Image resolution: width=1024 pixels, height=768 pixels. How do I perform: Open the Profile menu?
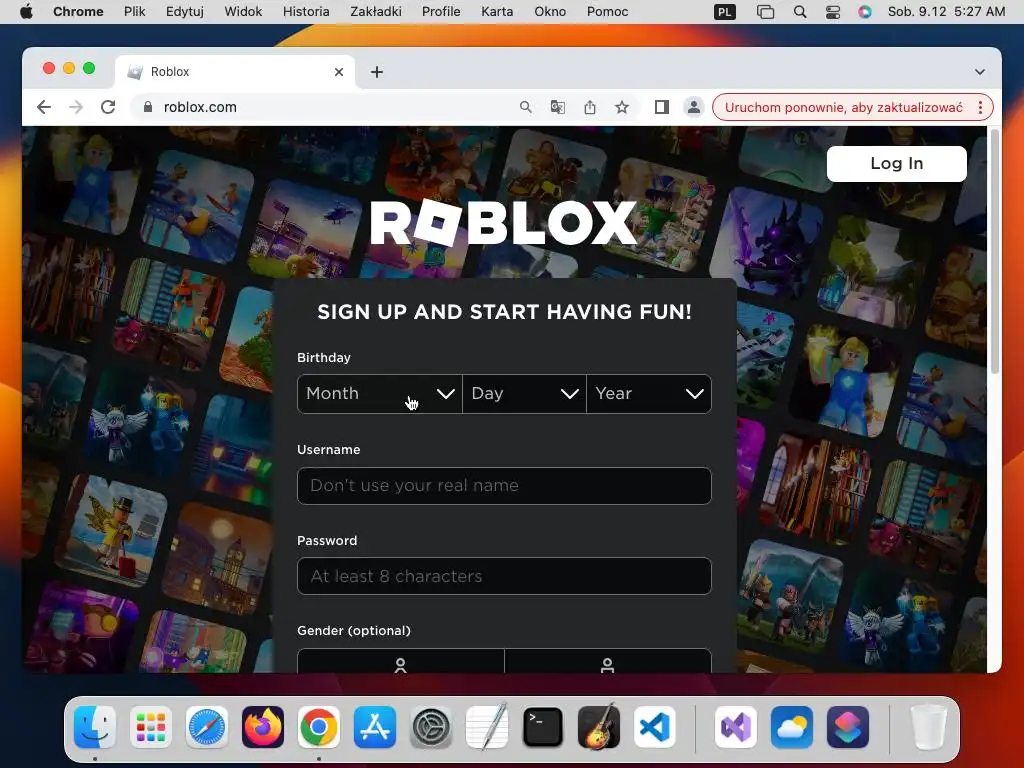click(x=441, y=12)
